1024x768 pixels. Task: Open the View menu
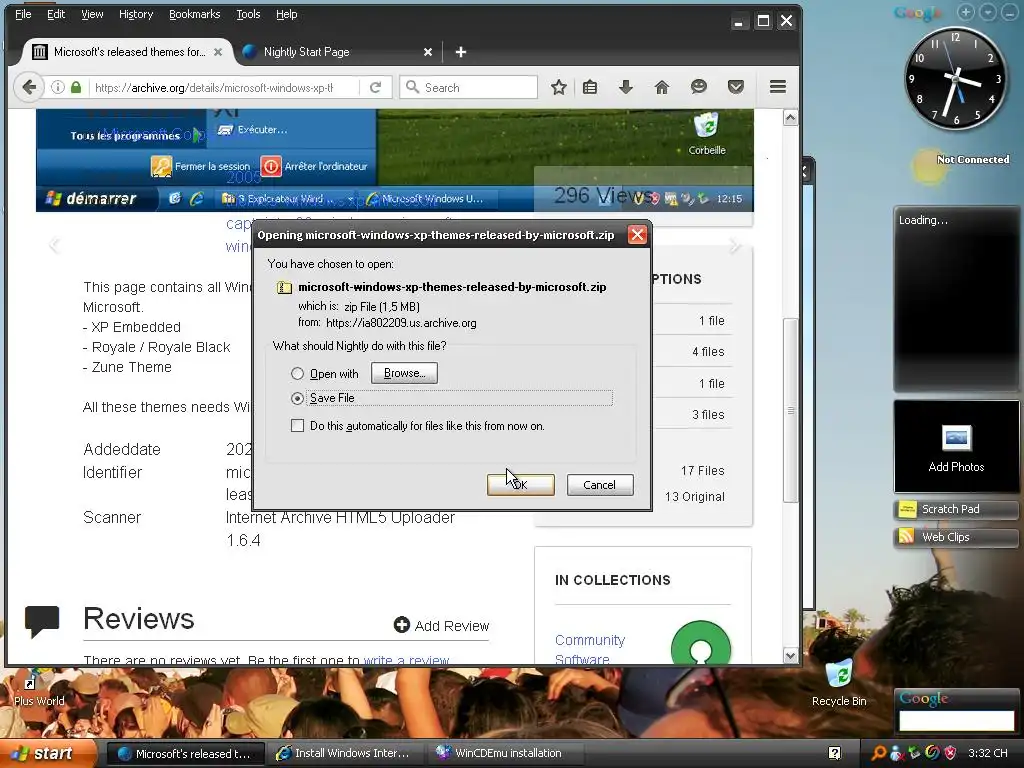coord(92,14)
